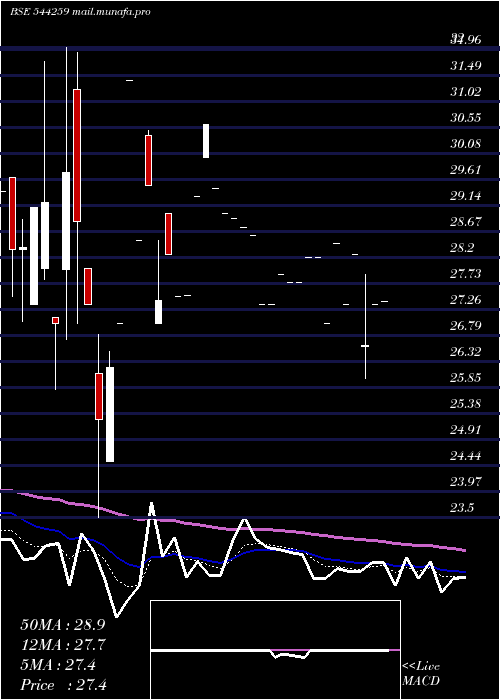500x700 pixels.
Task: Select the 28.2 price axis label
Action: click(462, 248)
